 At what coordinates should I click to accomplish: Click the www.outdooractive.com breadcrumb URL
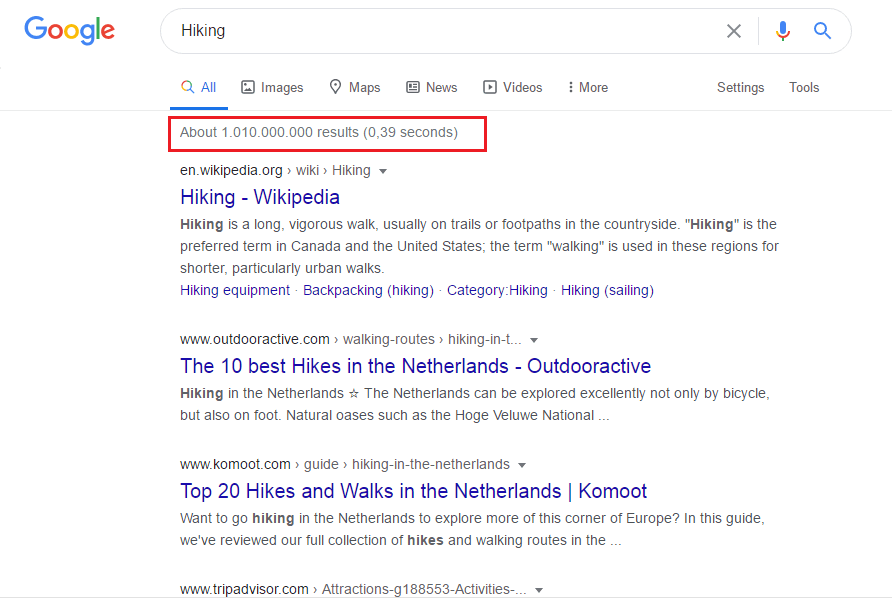coord(350,340)
